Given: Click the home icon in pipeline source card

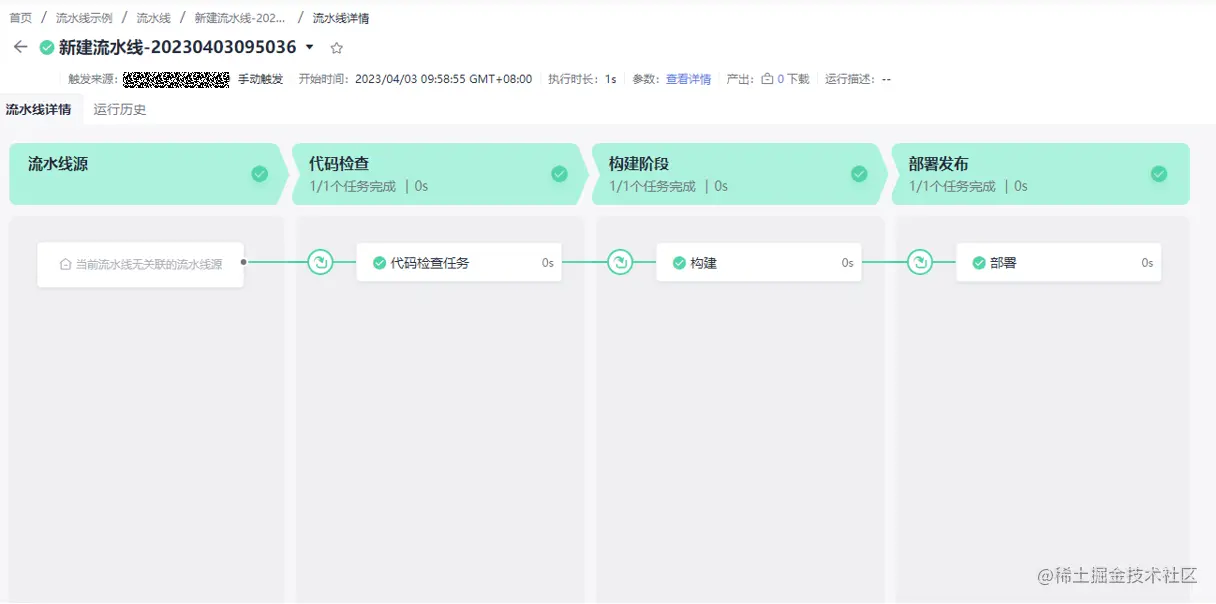Looking at the screenshot, I should 66,265.
